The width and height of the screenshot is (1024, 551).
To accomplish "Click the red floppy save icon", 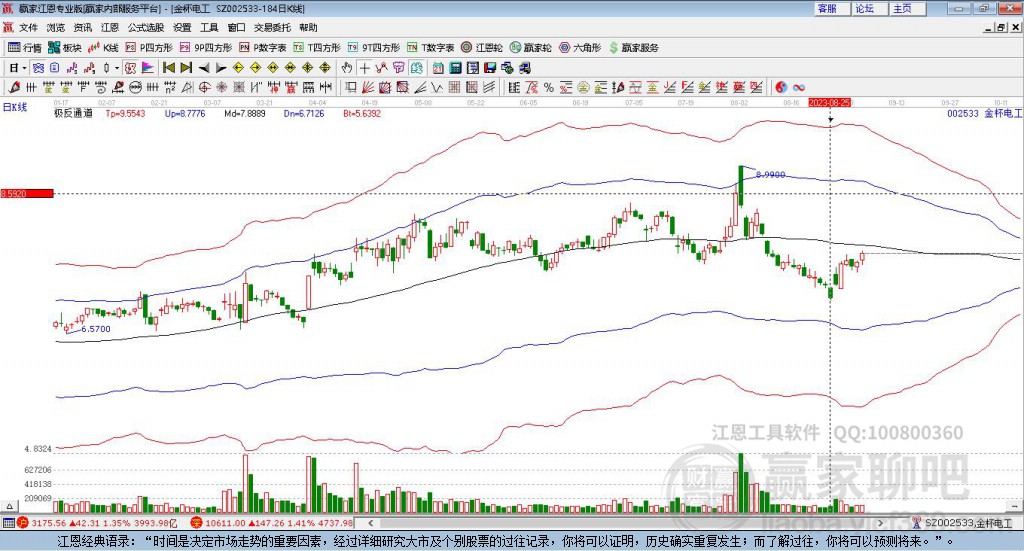I will pos(490,68).
